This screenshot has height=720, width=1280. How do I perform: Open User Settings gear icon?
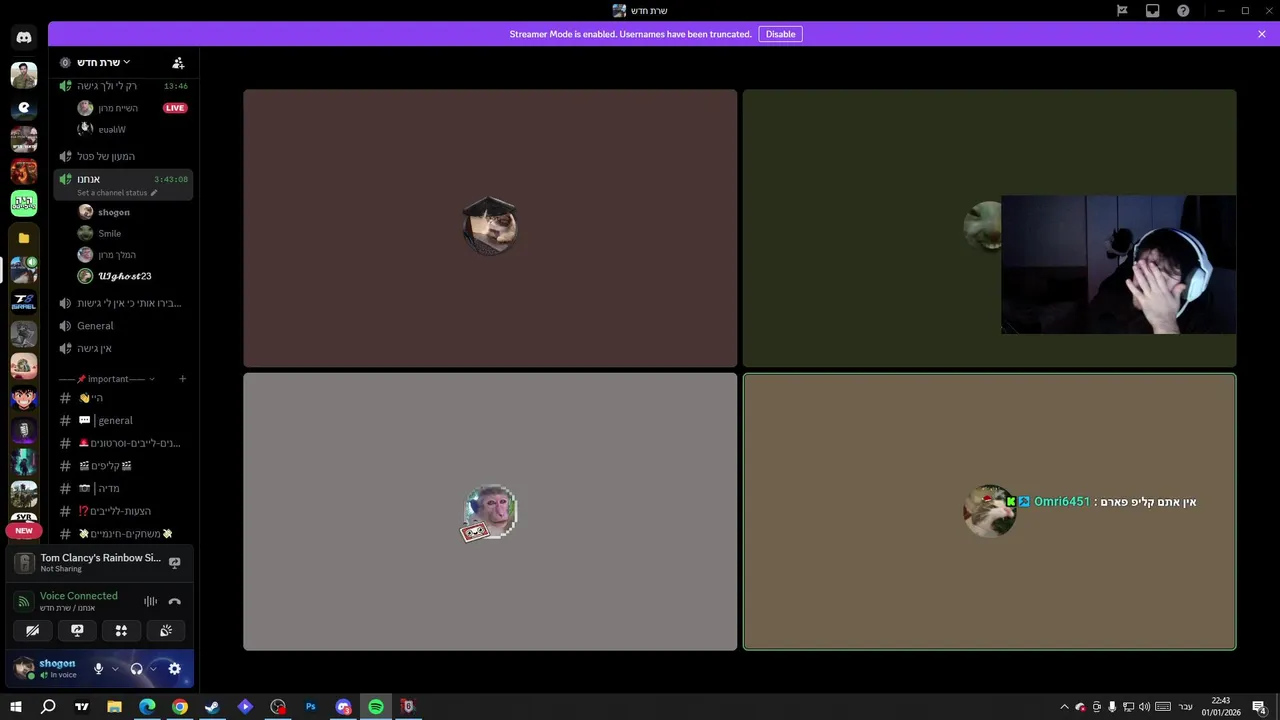click(175, 669)
